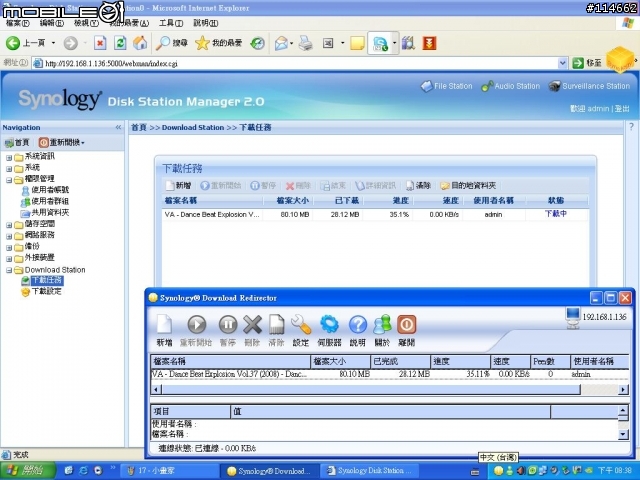640x480 pixels.
Task: Expand the 系統 tree node
Action: coord(9,169)
